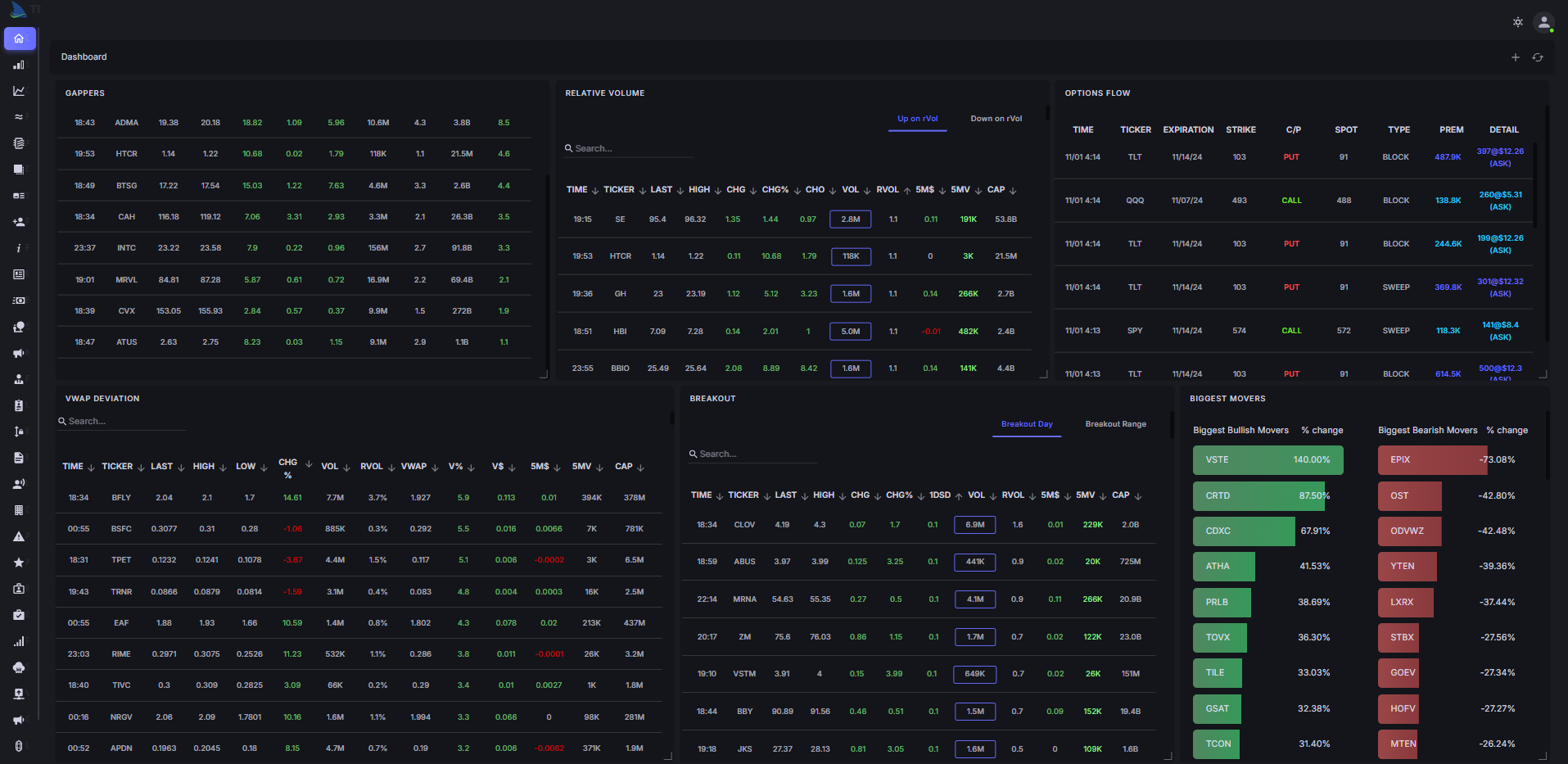Screen dimensions: 1568x764
Task: Open the document file icon in sidebar
Action: [x=19, y=458]
